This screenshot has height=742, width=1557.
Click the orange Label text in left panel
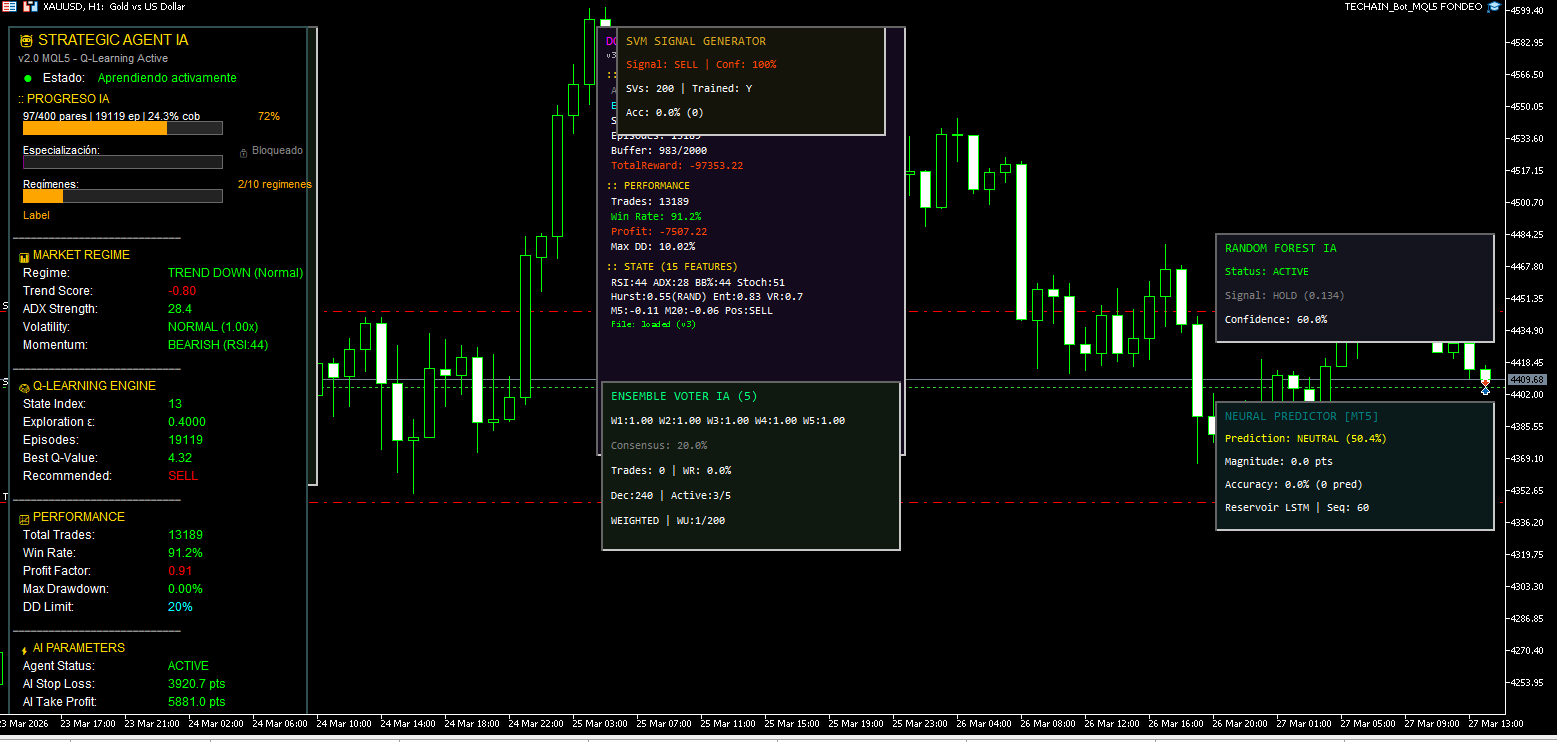tap(36, 215)
